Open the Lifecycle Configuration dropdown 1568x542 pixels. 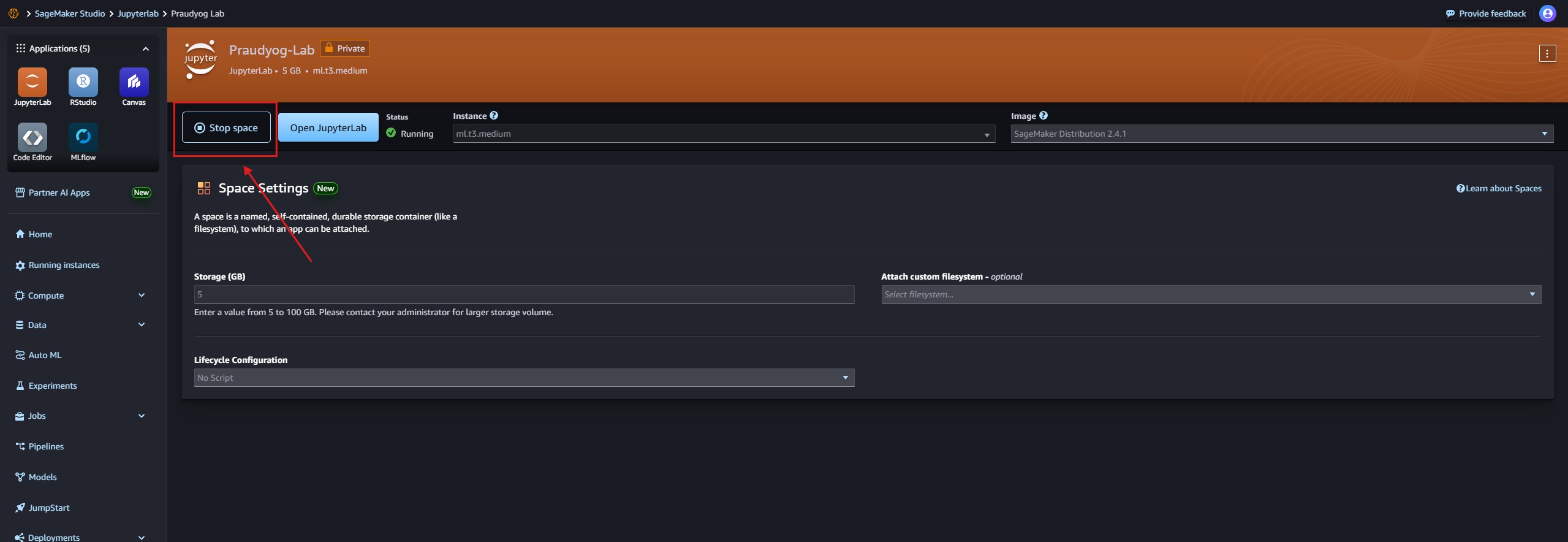point(524,378)
